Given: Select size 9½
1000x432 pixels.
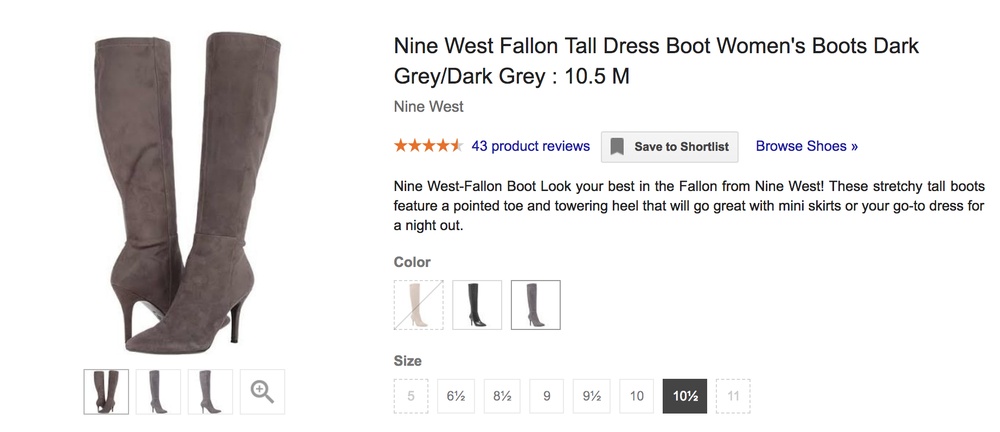Looking at the screenshot, I should [x=591, y=396].
